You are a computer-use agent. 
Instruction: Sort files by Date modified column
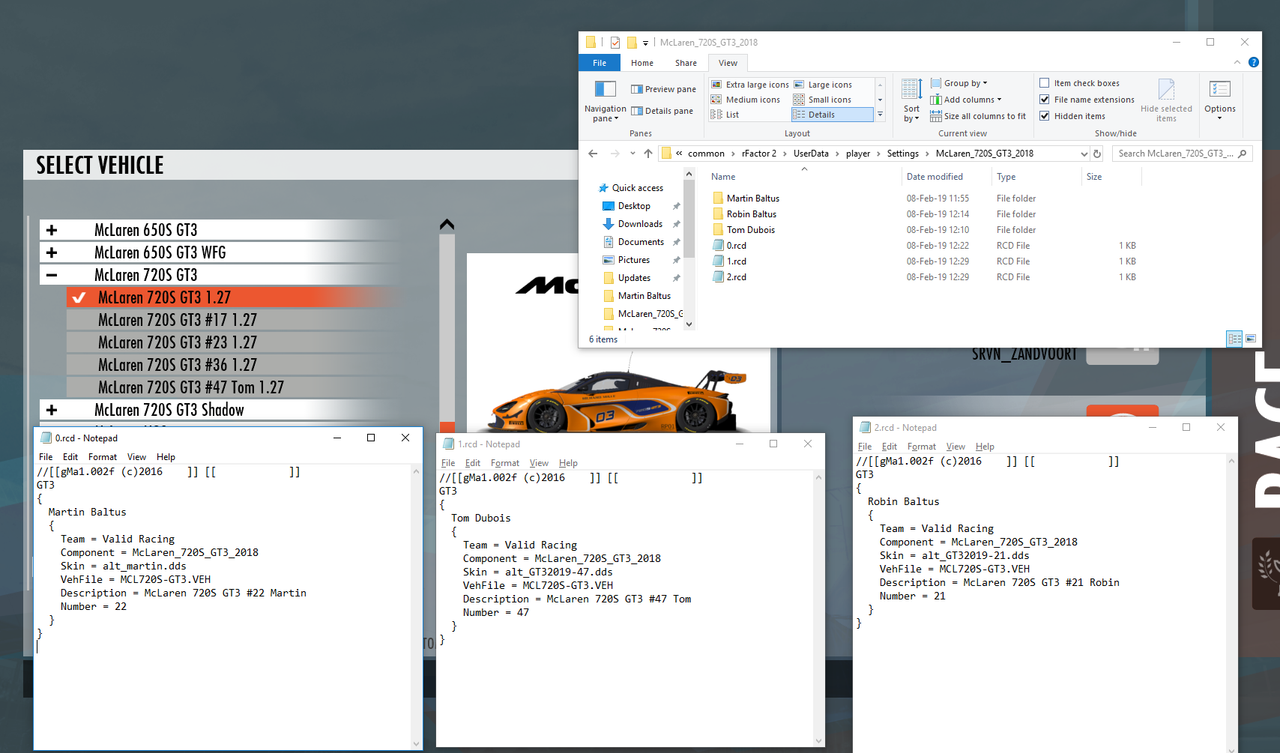click(x=934, y=177)
